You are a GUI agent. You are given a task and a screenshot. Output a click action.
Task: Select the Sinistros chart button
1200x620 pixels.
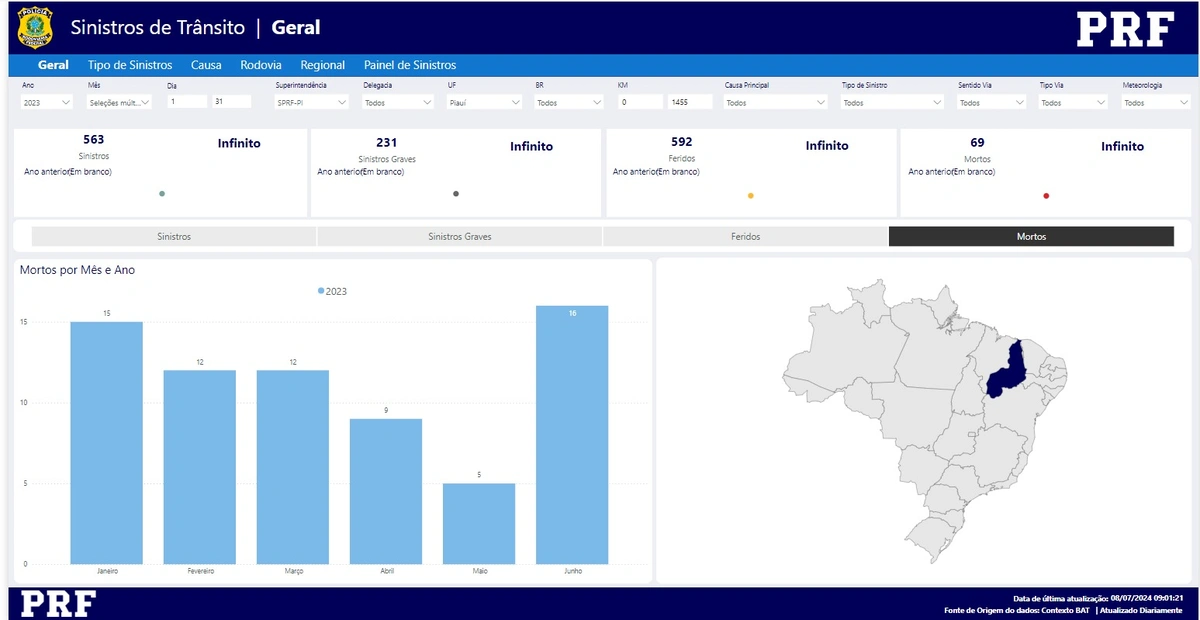(x=174, y=237)
